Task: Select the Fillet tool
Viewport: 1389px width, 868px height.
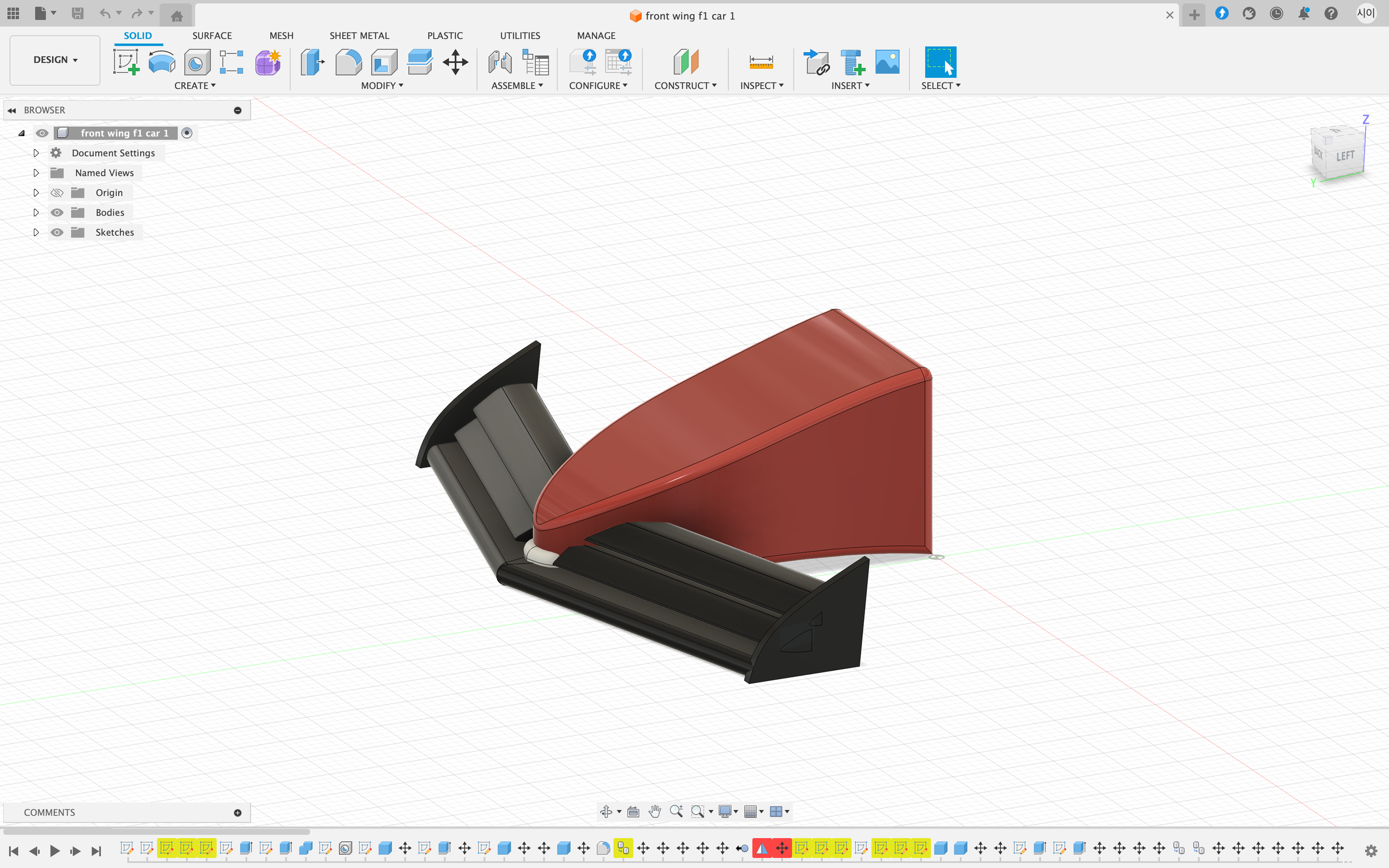Action: [348, 62]
